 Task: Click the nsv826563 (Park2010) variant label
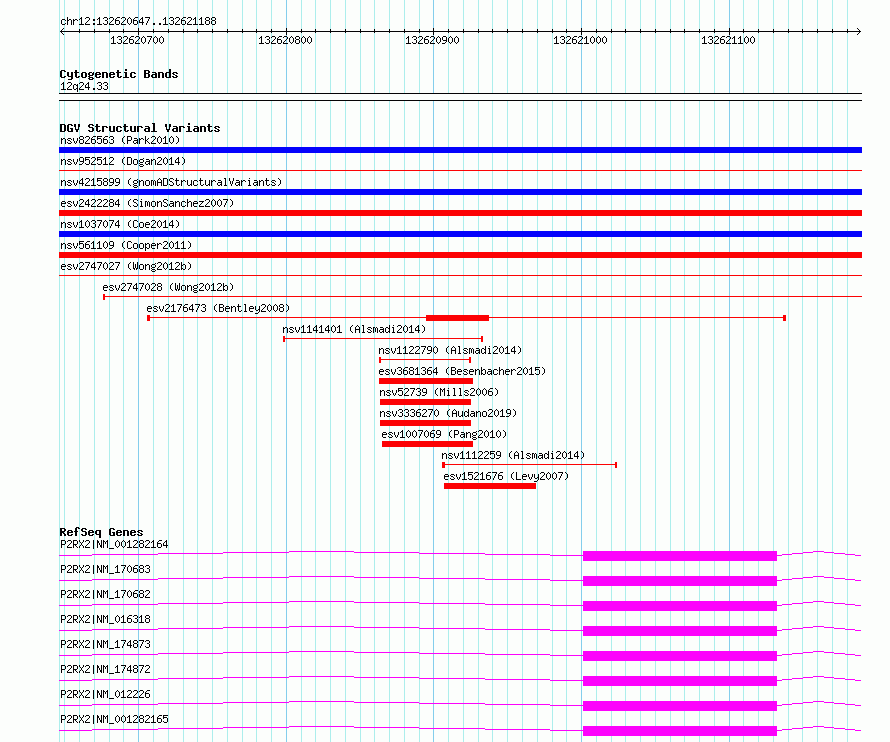click(x=120, y=140)
